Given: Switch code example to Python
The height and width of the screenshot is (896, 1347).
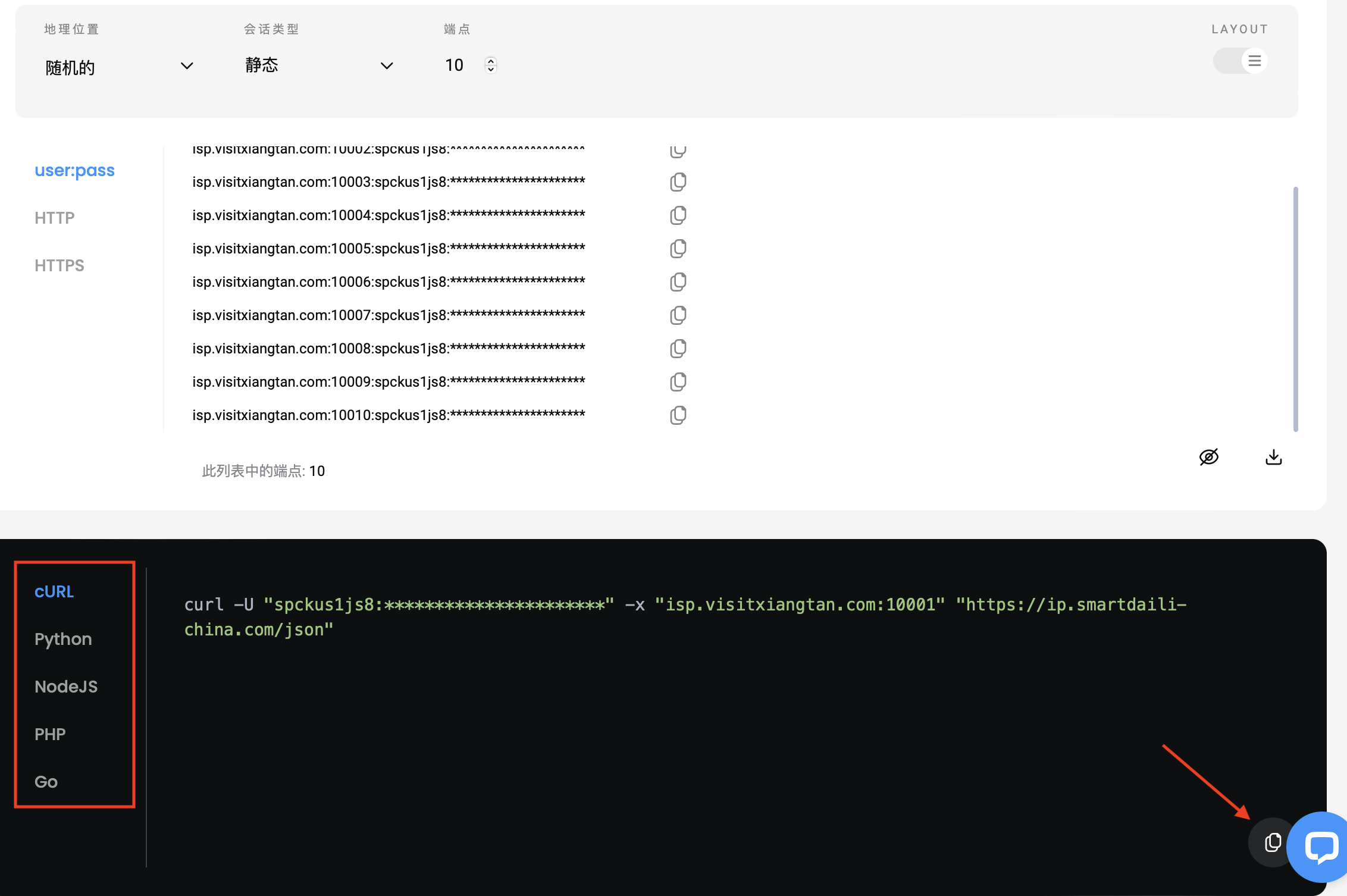Looking at the screenshot, I should pos(63,640).
